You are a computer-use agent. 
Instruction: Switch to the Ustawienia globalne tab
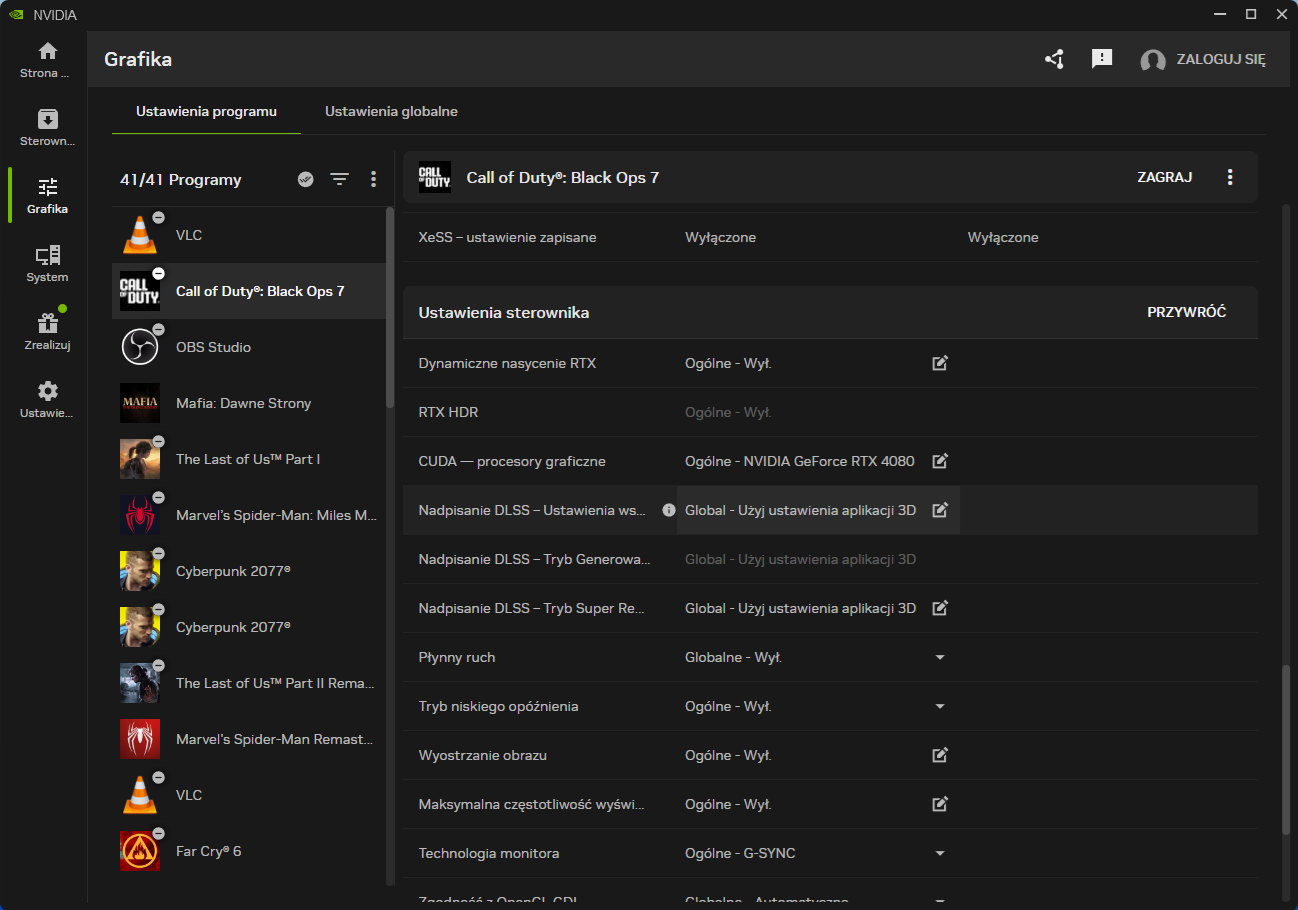(391, 111)
